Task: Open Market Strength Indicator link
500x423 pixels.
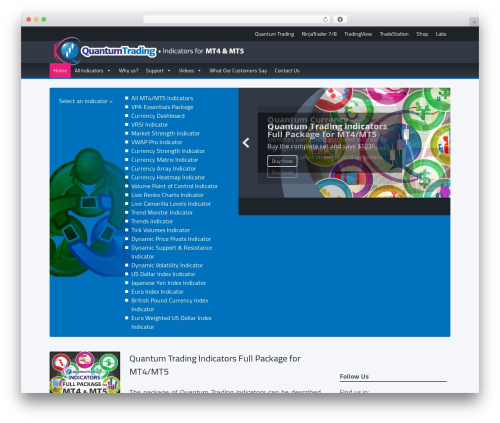Action: [165, 133]
